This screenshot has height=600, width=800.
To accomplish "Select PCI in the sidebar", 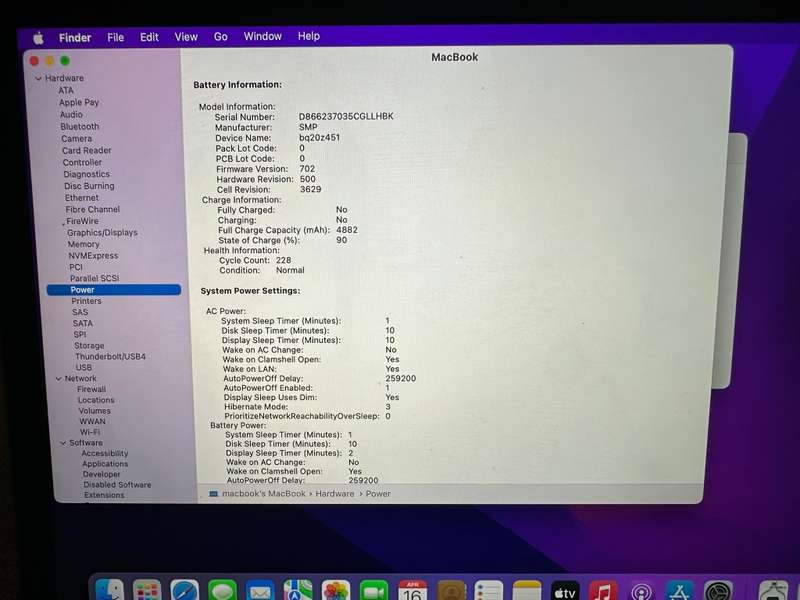I will (76, 267).
